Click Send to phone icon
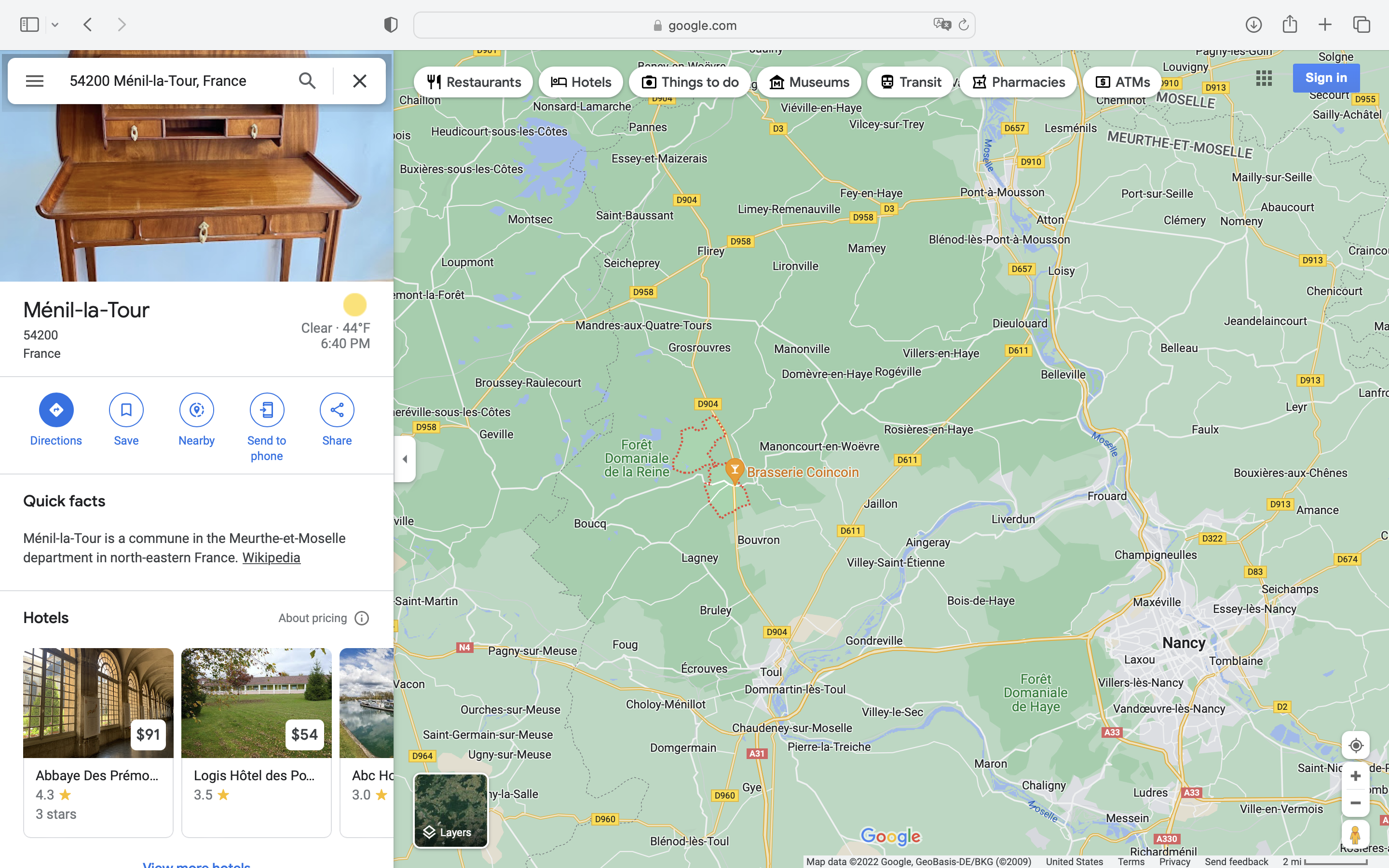This screenshot has height=868, width=1389. click(x=266, y=409)
